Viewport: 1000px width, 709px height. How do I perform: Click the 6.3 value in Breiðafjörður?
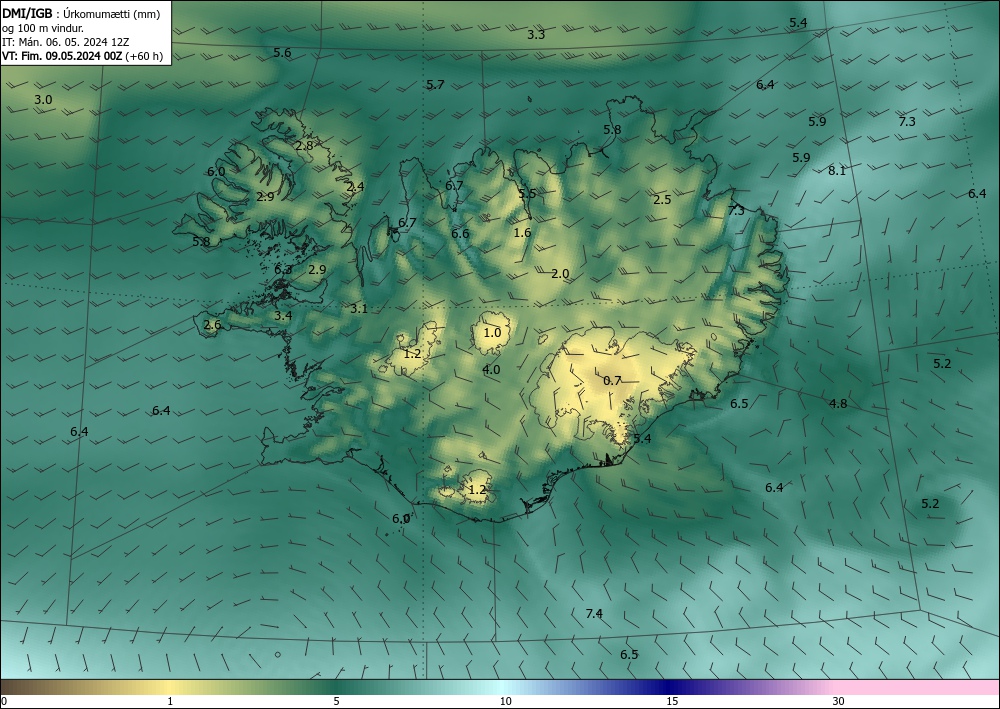tap(283, 270)
